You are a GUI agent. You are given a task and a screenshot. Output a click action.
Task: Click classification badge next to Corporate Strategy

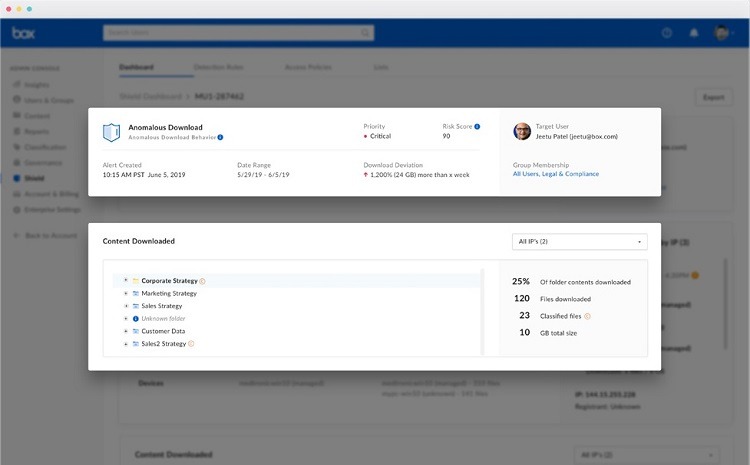coord(202,281)
